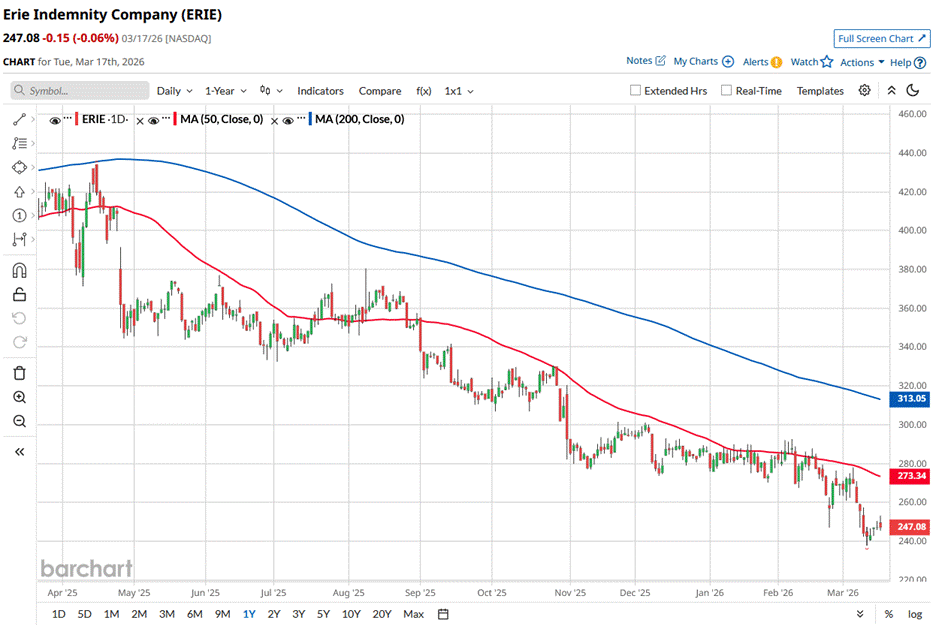The height and width of the screenshot is (626, 936).
Task: Click the lock drawings icon
Action: (19, 294)
